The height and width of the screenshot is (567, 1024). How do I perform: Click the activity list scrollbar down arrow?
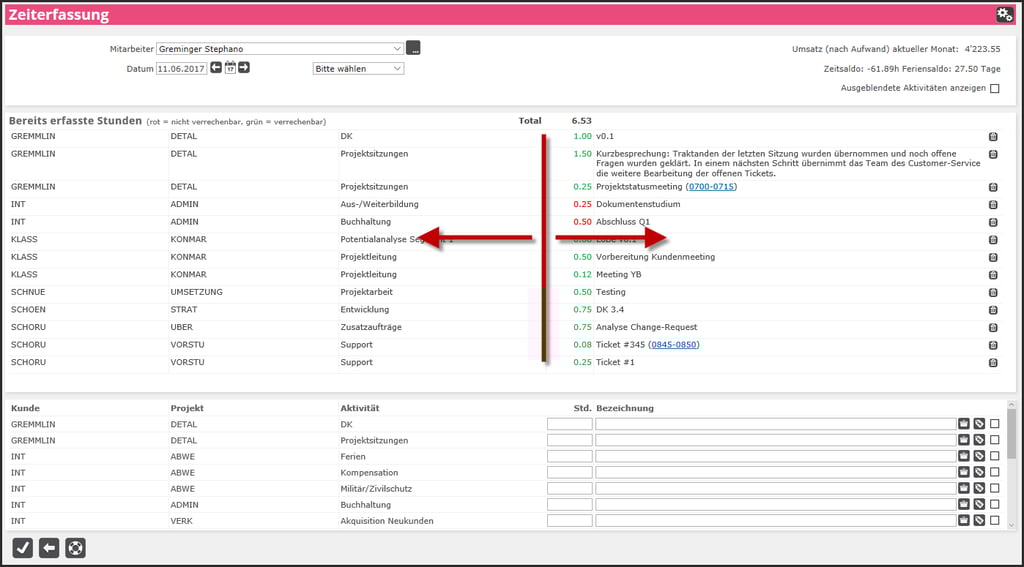point(1012,524)
